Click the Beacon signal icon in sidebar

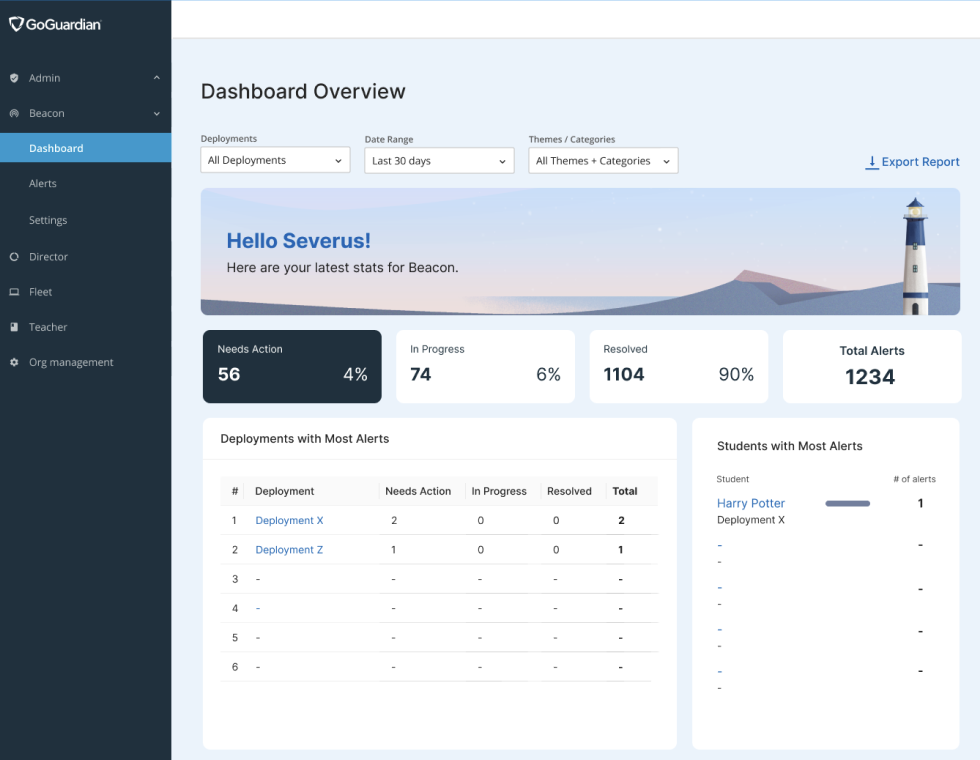coord(14,113)
